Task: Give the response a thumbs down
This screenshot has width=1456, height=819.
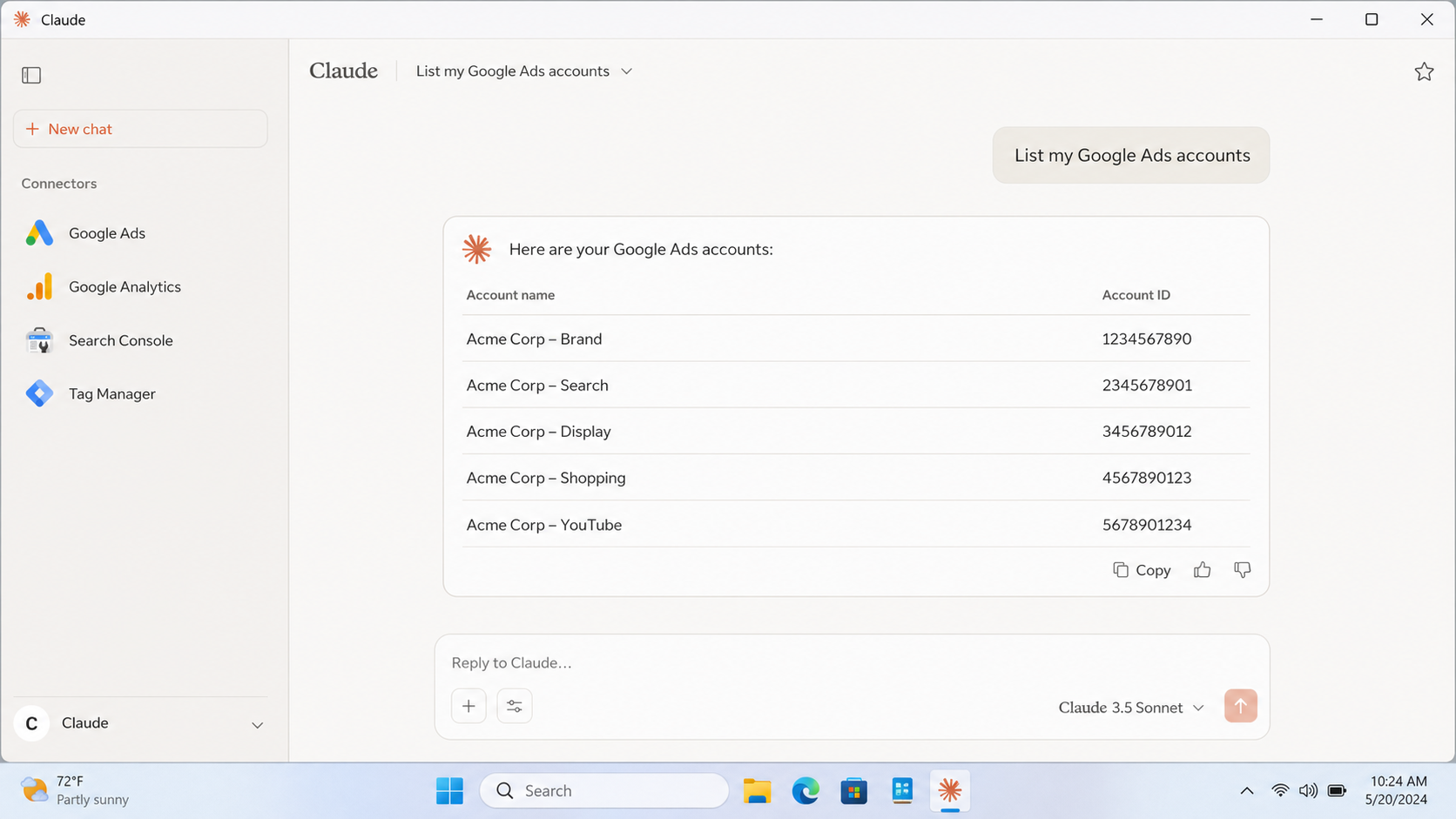Action: tap(1243, 570)
